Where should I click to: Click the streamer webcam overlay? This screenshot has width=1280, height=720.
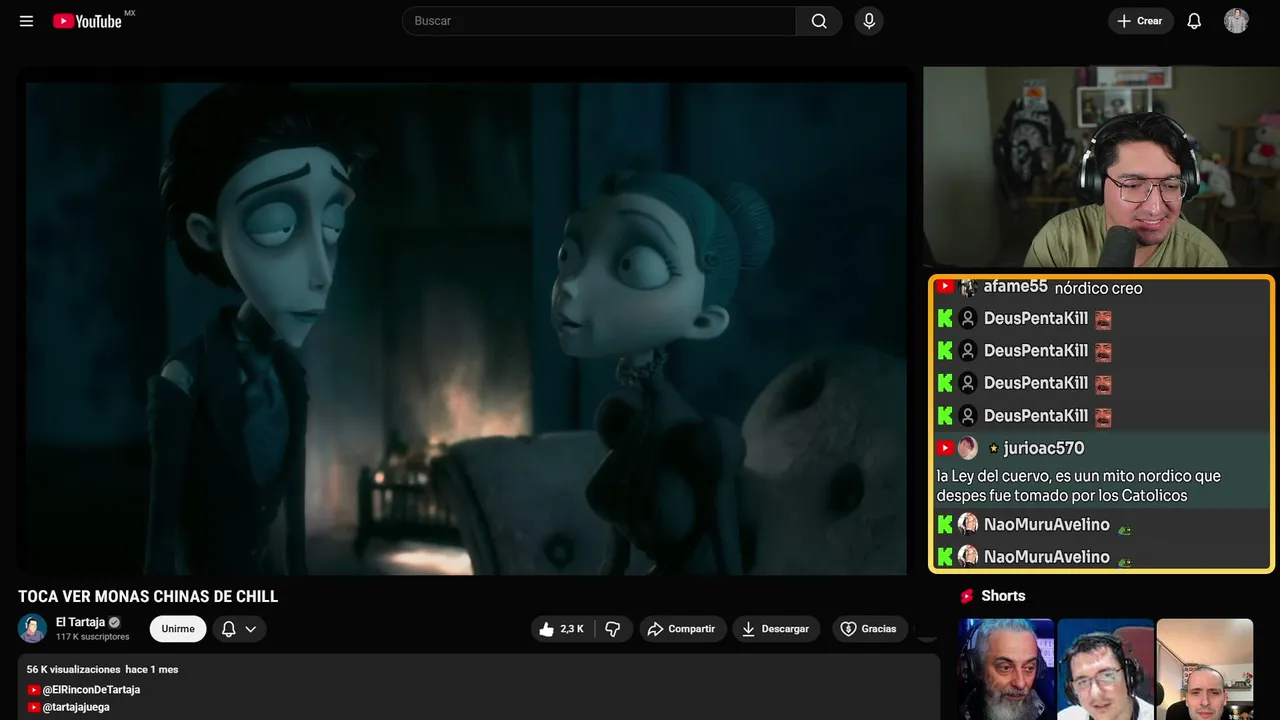(x=1101, y=167)
